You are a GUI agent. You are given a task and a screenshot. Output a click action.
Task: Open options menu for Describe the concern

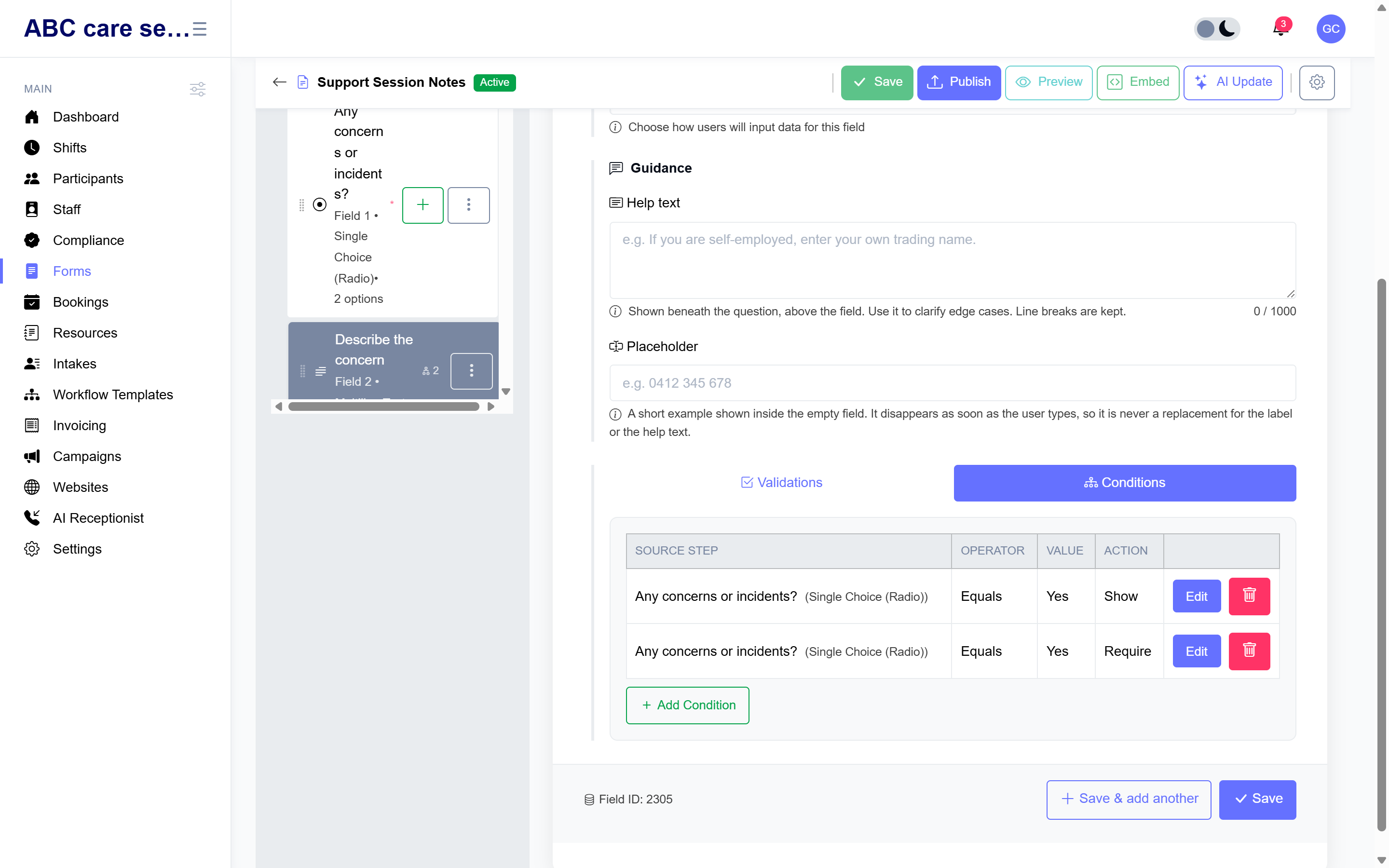(x=471, y=371)
